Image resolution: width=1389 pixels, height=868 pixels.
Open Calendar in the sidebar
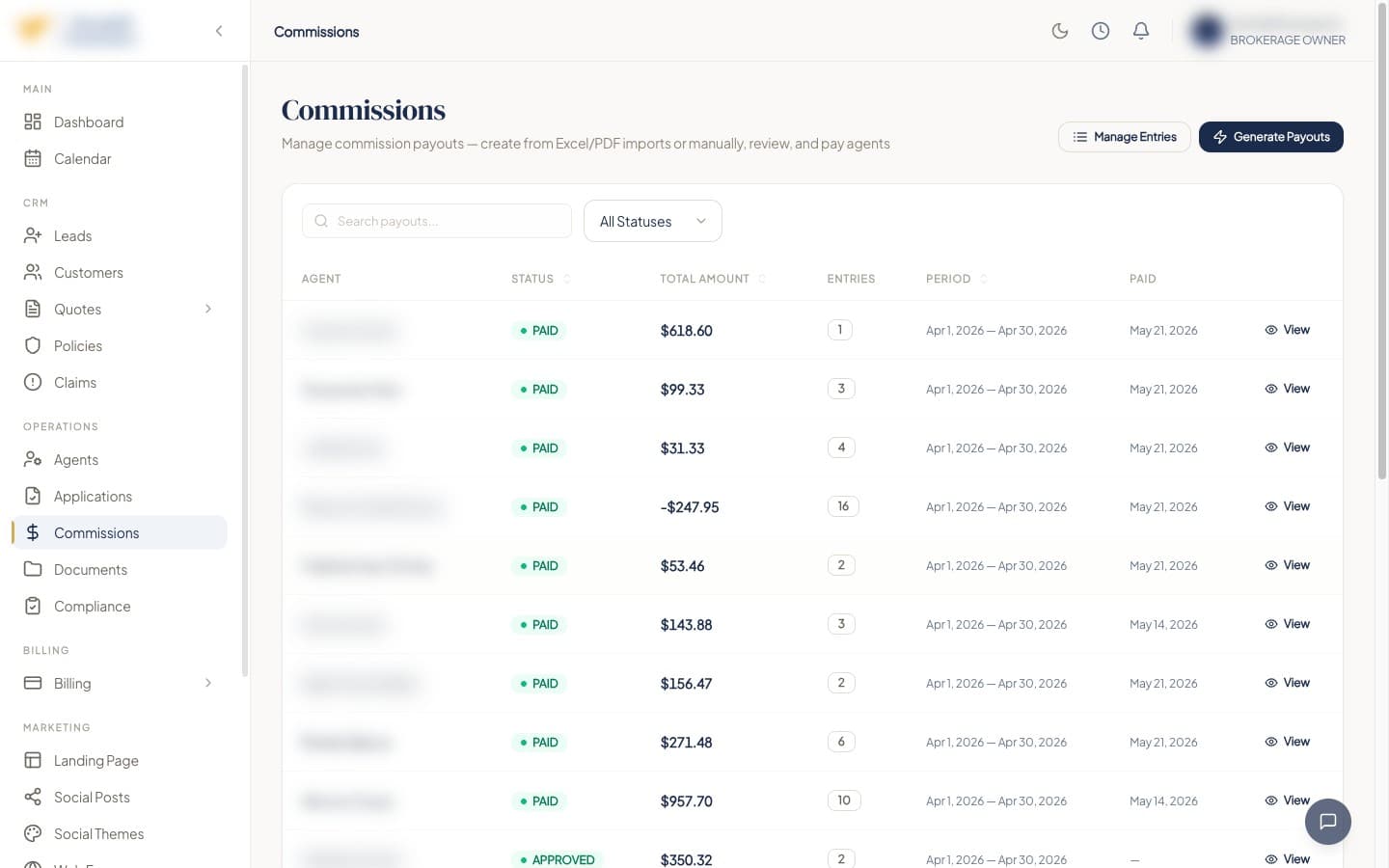click(x=120, y=158)
